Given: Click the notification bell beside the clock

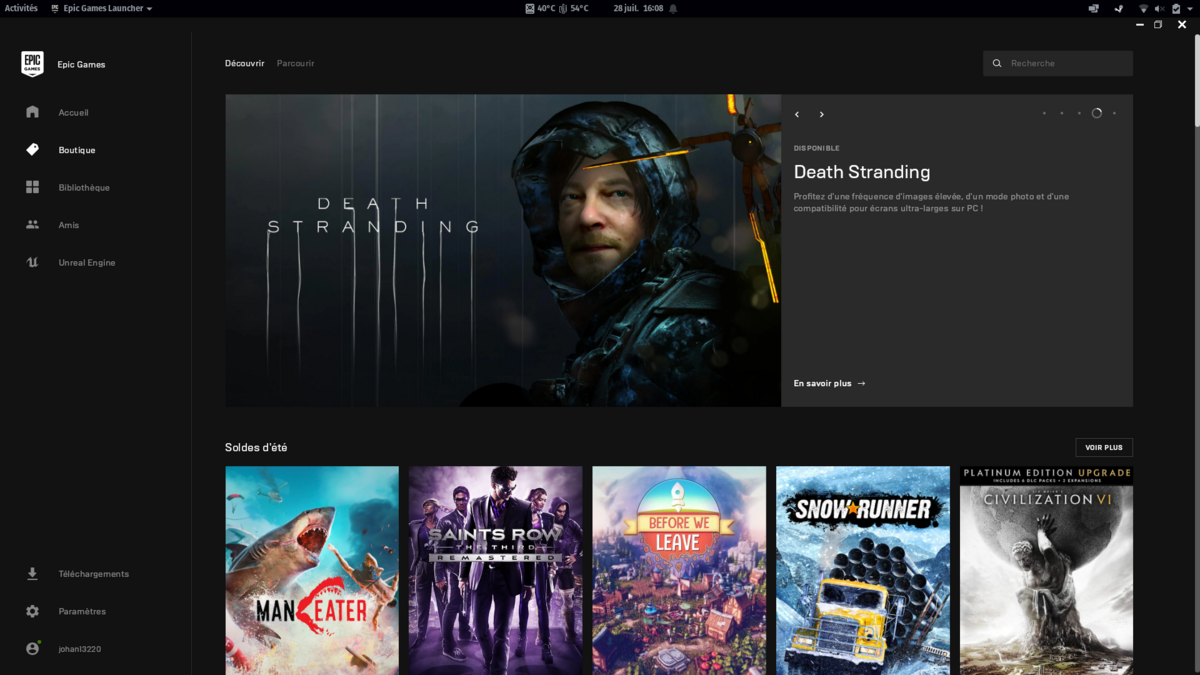Looking at the screenshot, I should coord(673,8).
